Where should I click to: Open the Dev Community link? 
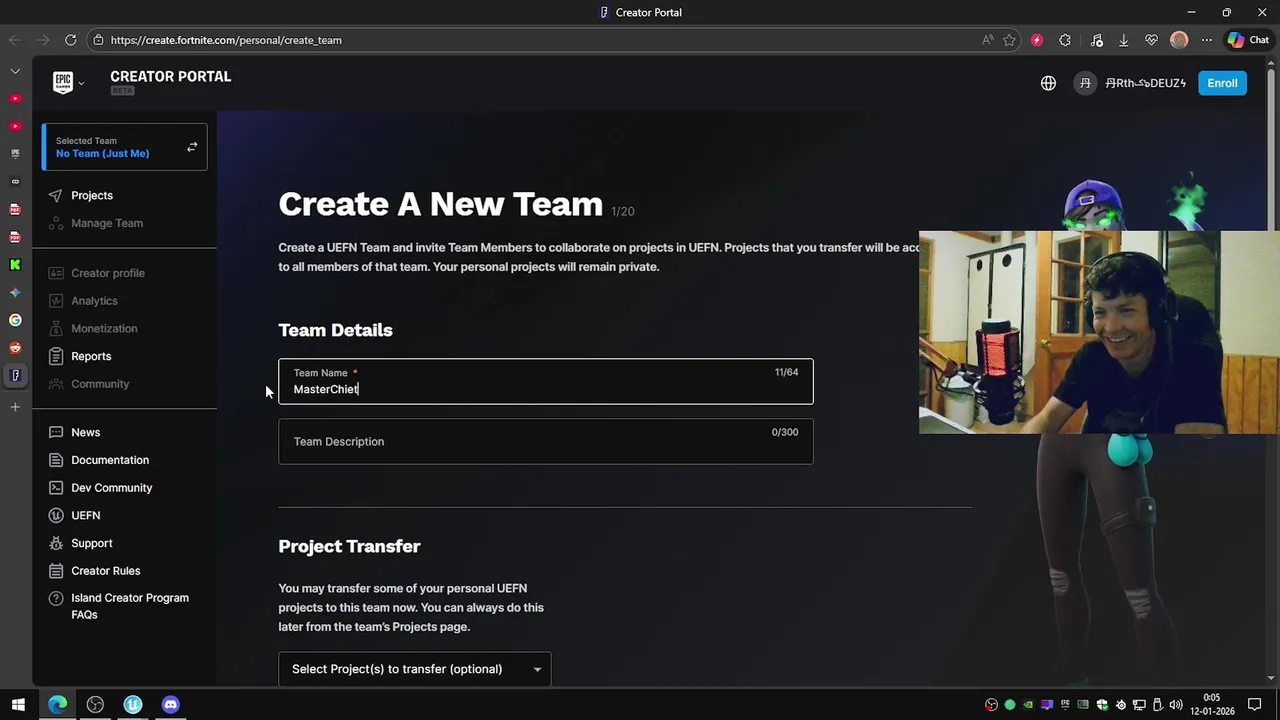112,488
